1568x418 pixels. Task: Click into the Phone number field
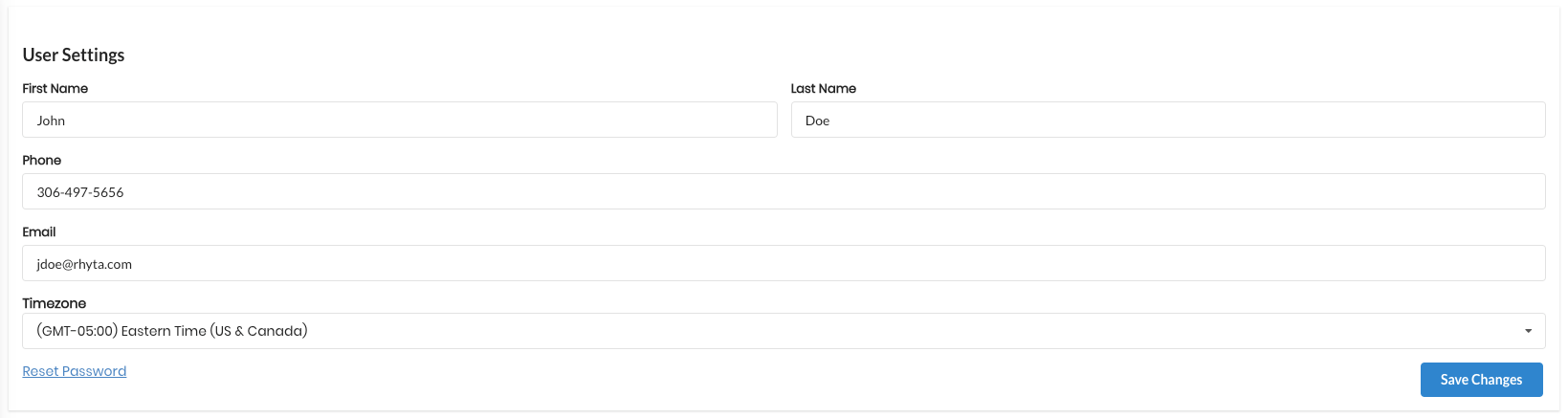[x=784, y=191]
